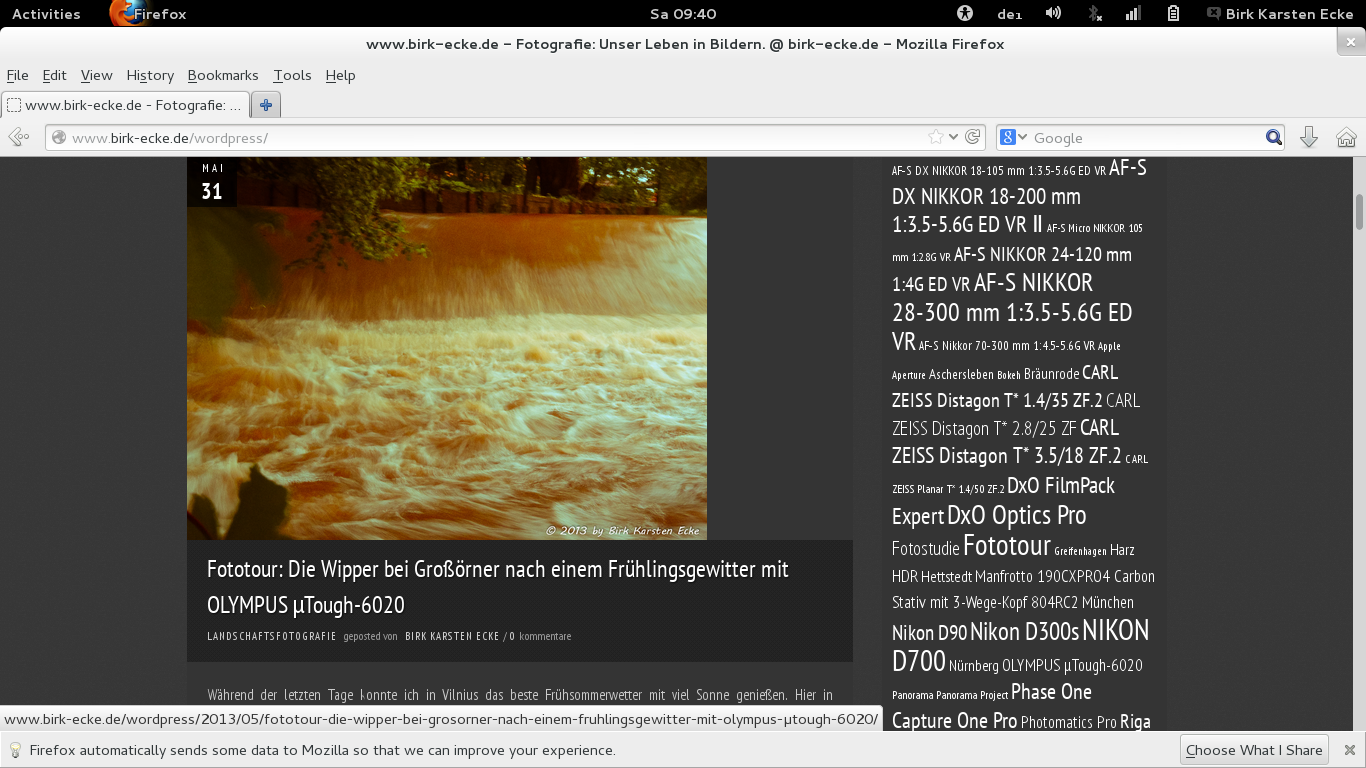
Task: Open the Downloads arrow button
Action: click(x=1308, y=138)
